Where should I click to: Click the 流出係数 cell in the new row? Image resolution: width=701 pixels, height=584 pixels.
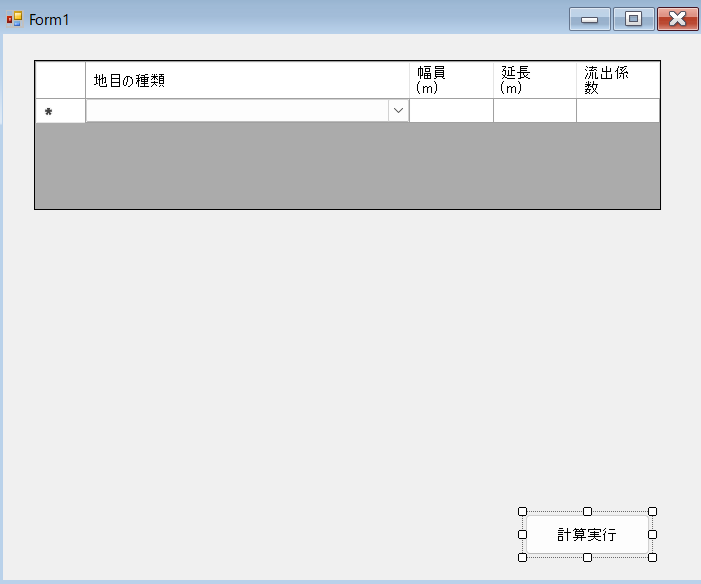point(617,111)
